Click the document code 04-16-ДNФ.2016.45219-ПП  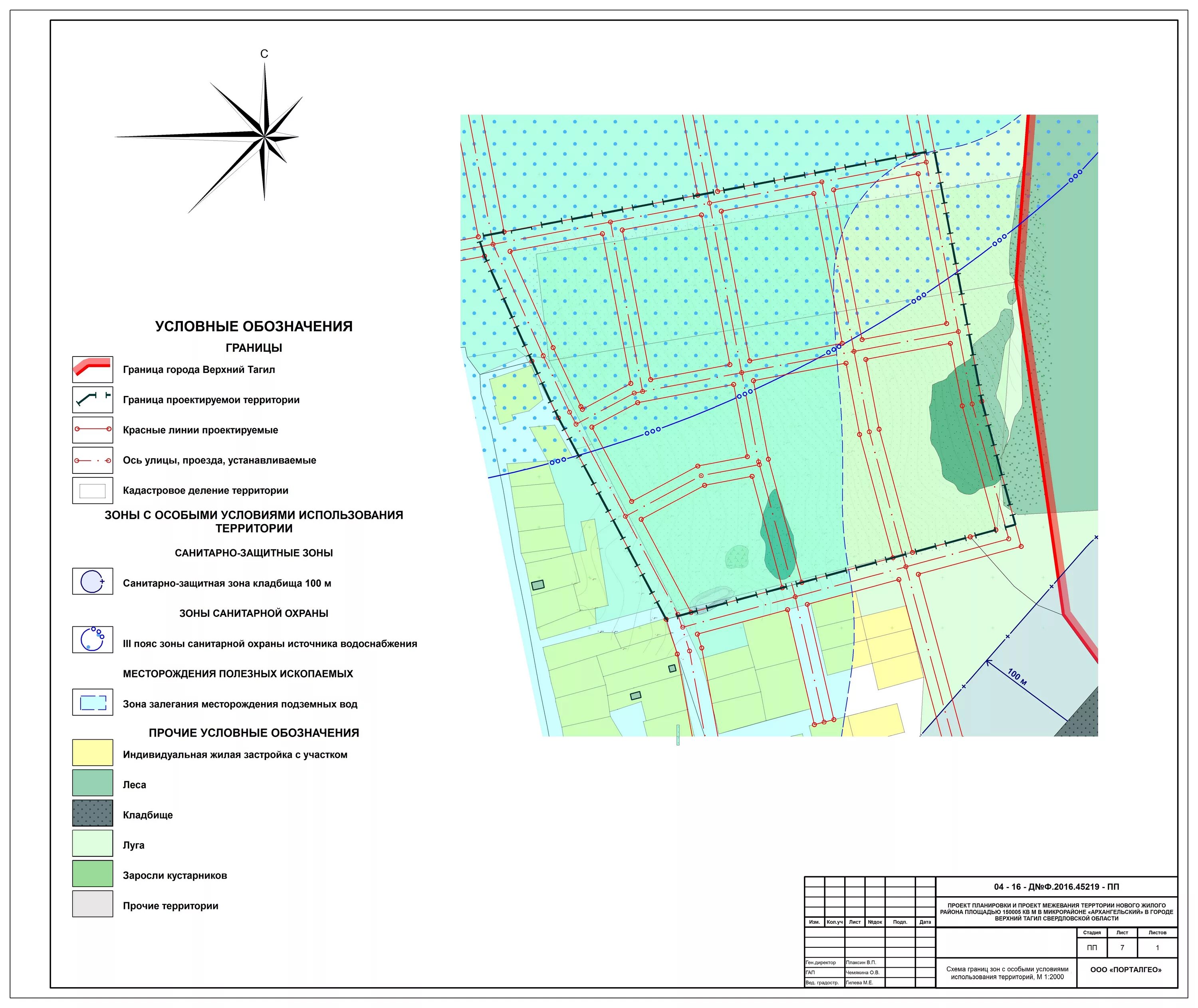1056,887
